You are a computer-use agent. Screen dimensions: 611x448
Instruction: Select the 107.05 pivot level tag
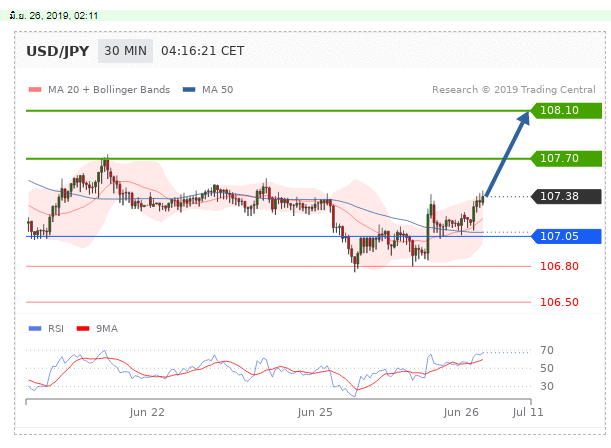pyautogui.click(x=566, y=236)
